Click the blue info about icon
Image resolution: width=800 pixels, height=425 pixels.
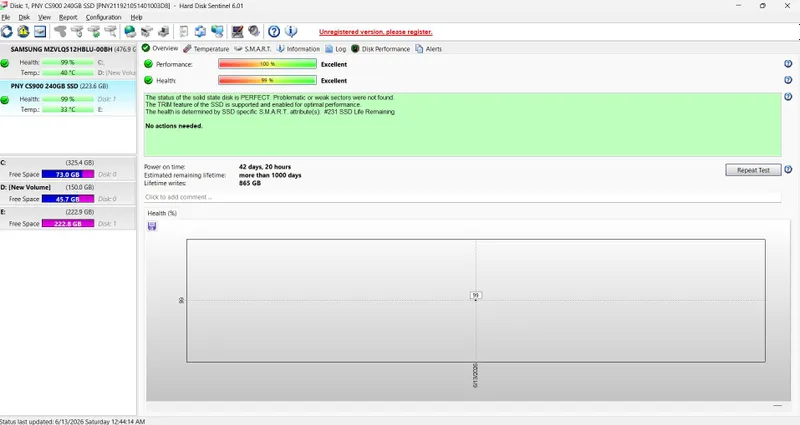291,32
